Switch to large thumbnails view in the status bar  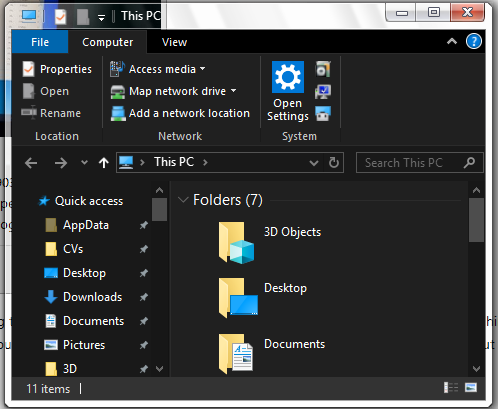[x=471, y=387]
